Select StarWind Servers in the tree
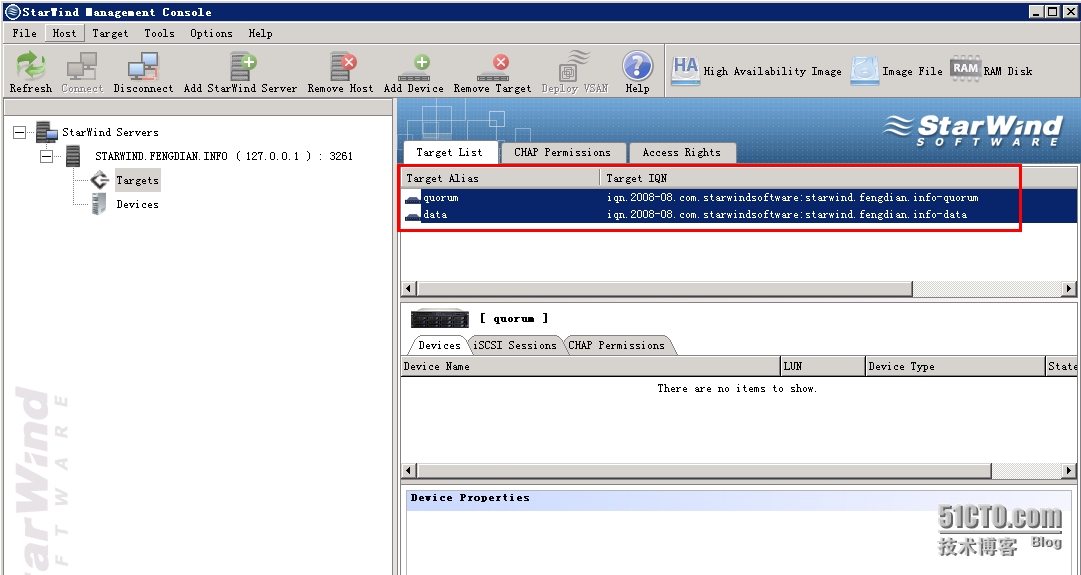 coord(110,132)
